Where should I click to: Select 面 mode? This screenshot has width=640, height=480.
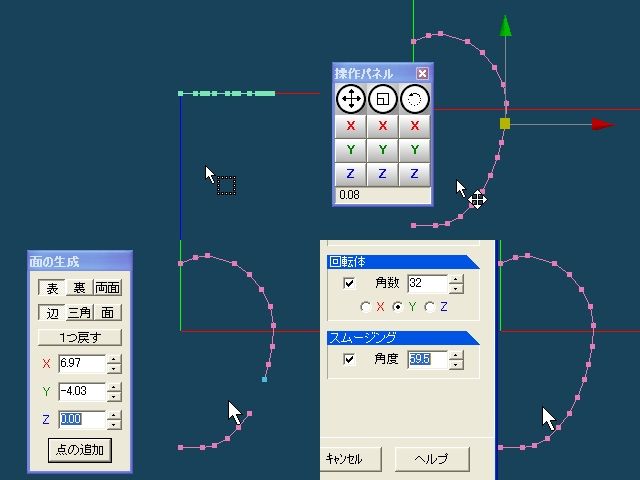(x=107, y=313)
